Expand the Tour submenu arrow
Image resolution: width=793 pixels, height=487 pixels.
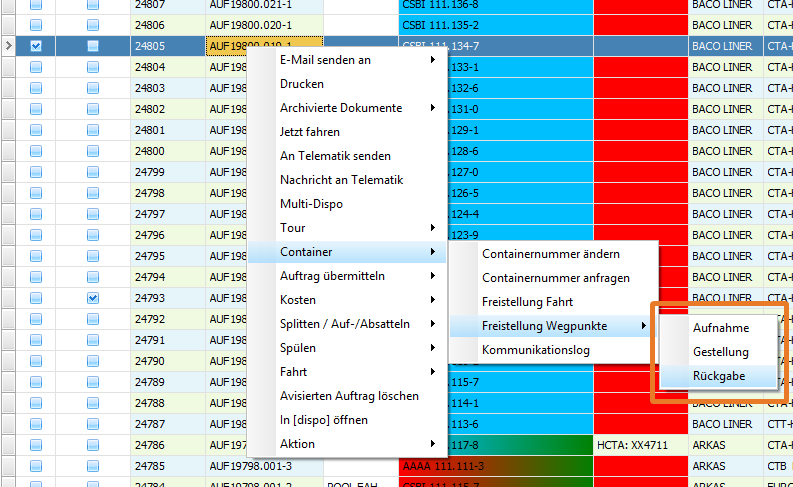[x=432, y=228]
